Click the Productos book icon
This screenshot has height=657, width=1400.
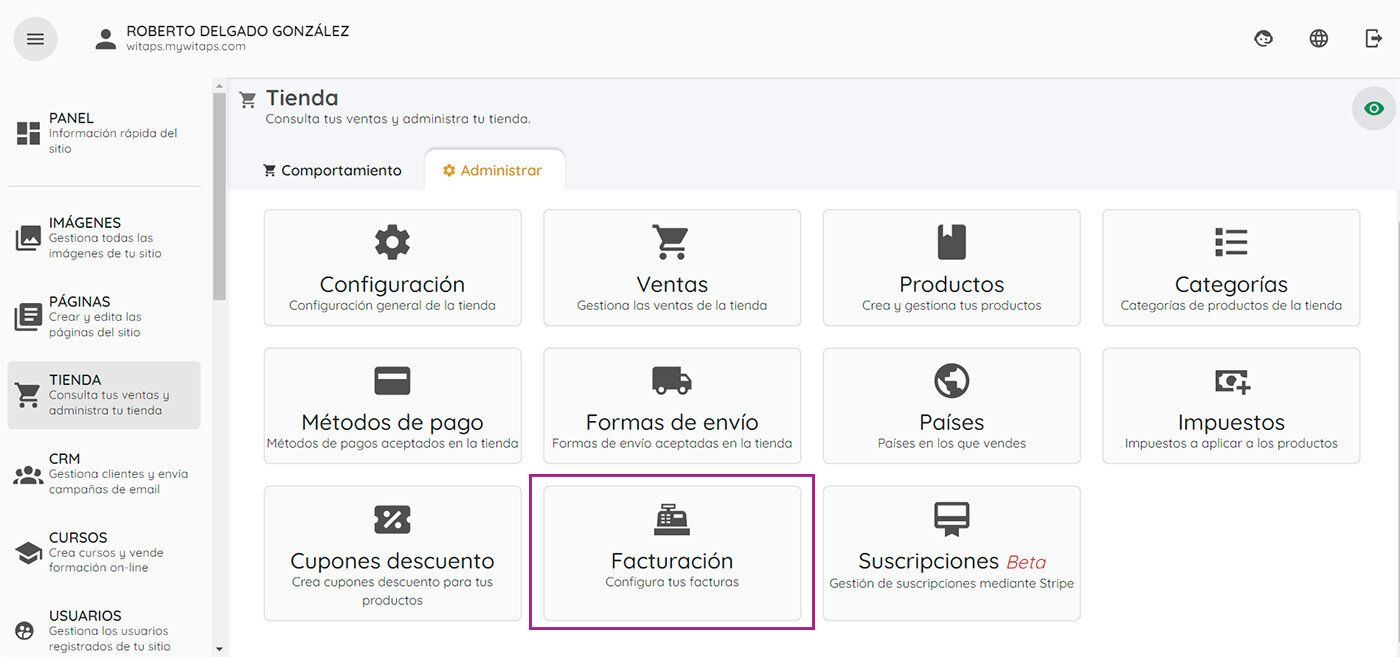[951, 242]
